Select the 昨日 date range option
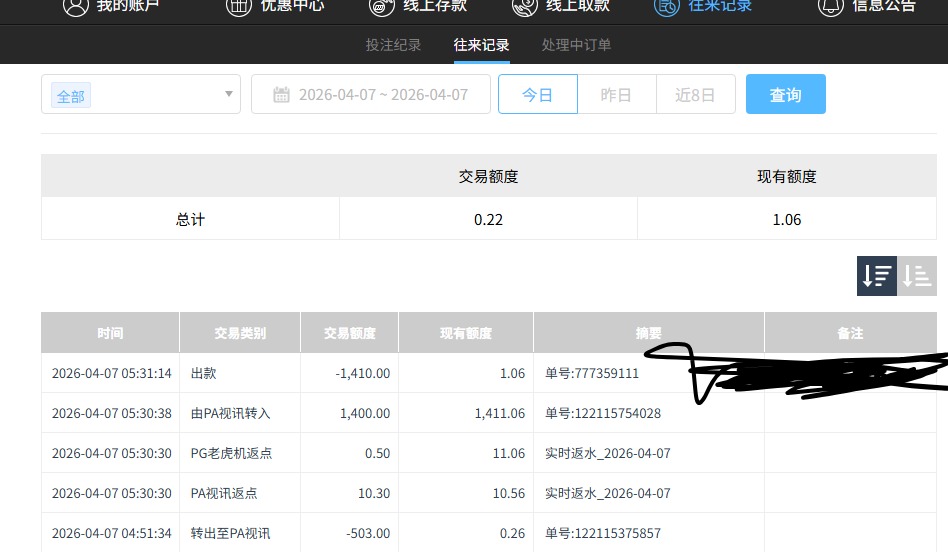 pos(616,95)
